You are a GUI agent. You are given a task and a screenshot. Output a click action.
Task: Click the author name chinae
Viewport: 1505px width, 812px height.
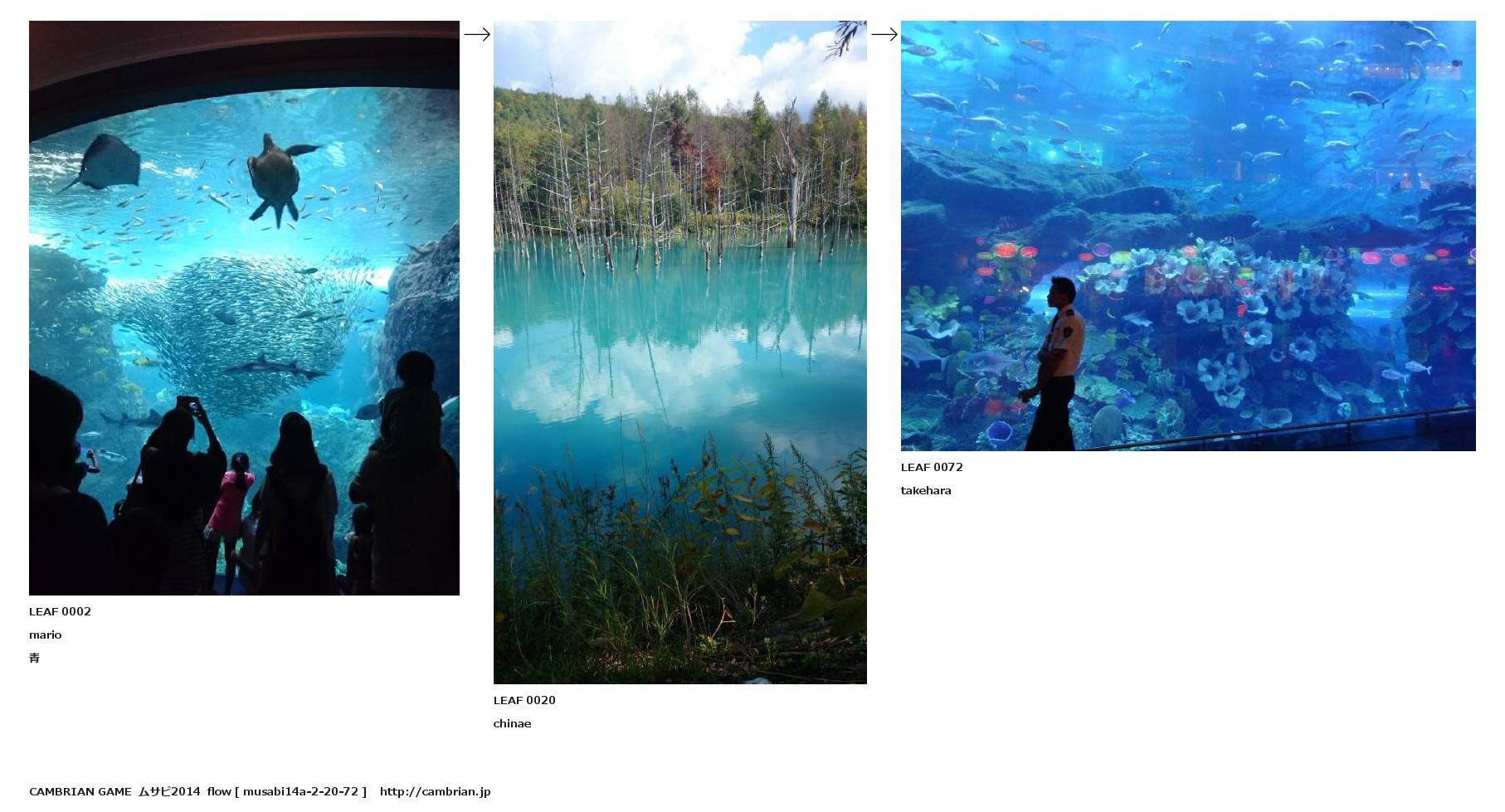[512, 723]
